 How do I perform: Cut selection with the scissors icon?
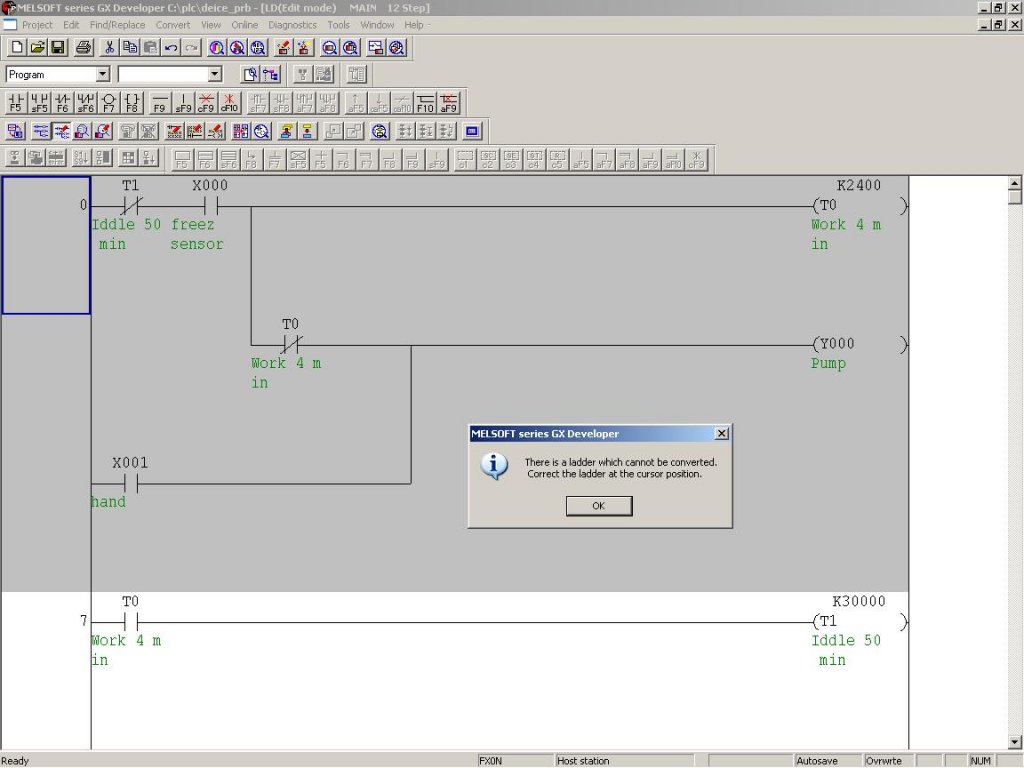[109, 48]
